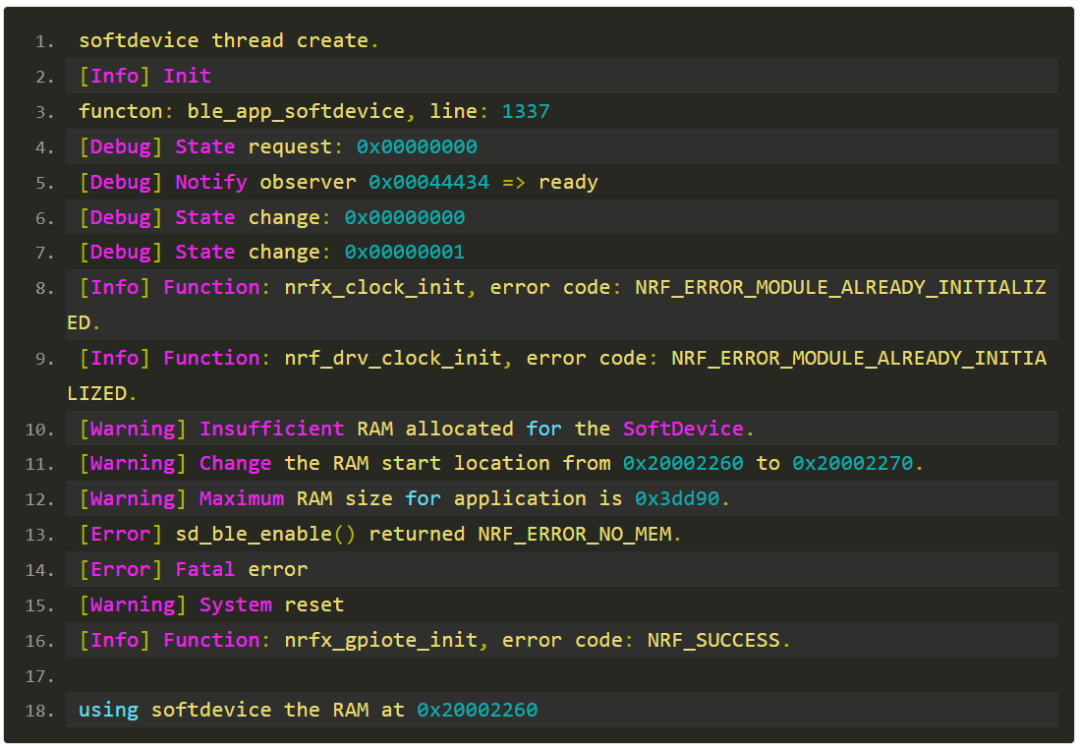Click "Insufficient RAM allocated" warning line
1080x747 pixels.
tap(417, 429)
